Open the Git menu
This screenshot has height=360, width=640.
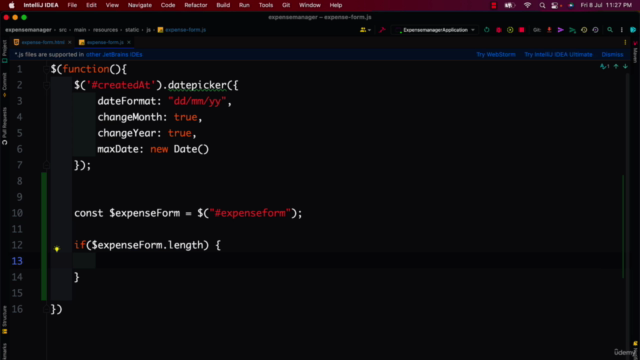[286, 5]
